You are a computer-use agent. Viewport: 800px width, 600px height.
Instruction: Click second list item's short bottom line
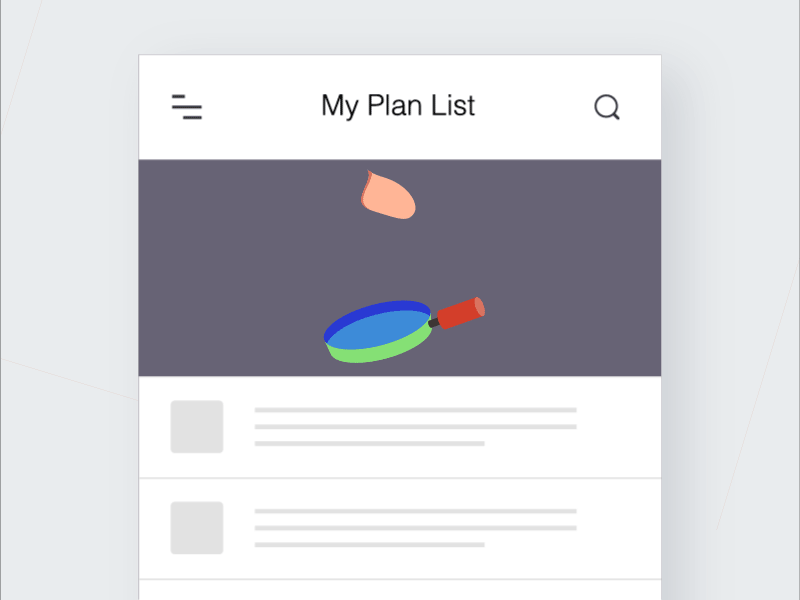coord(369,544)
